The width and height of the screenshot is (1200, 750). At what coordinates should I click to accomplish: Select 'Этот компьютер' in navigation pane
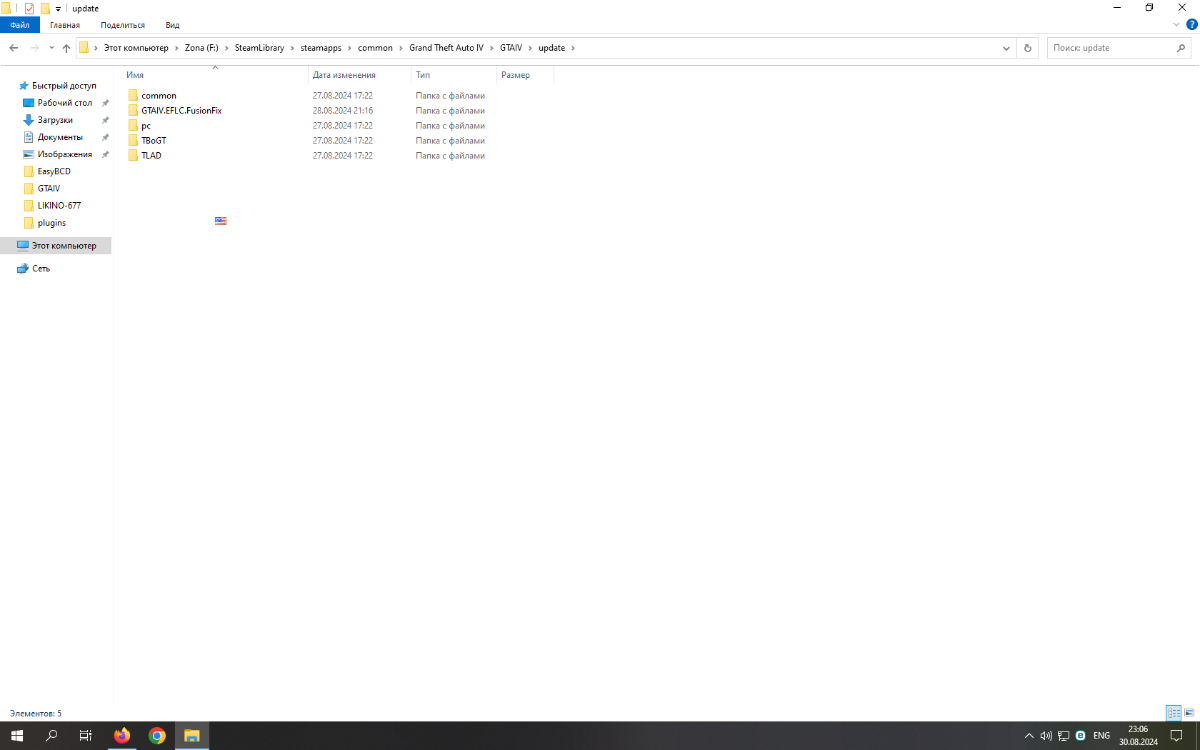[56, 245]
